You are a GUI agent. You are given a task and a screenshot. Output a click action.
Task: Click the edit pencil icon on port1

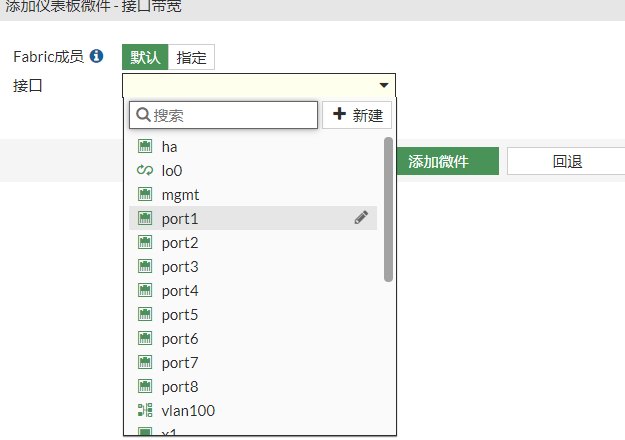[x=361, y=218]
